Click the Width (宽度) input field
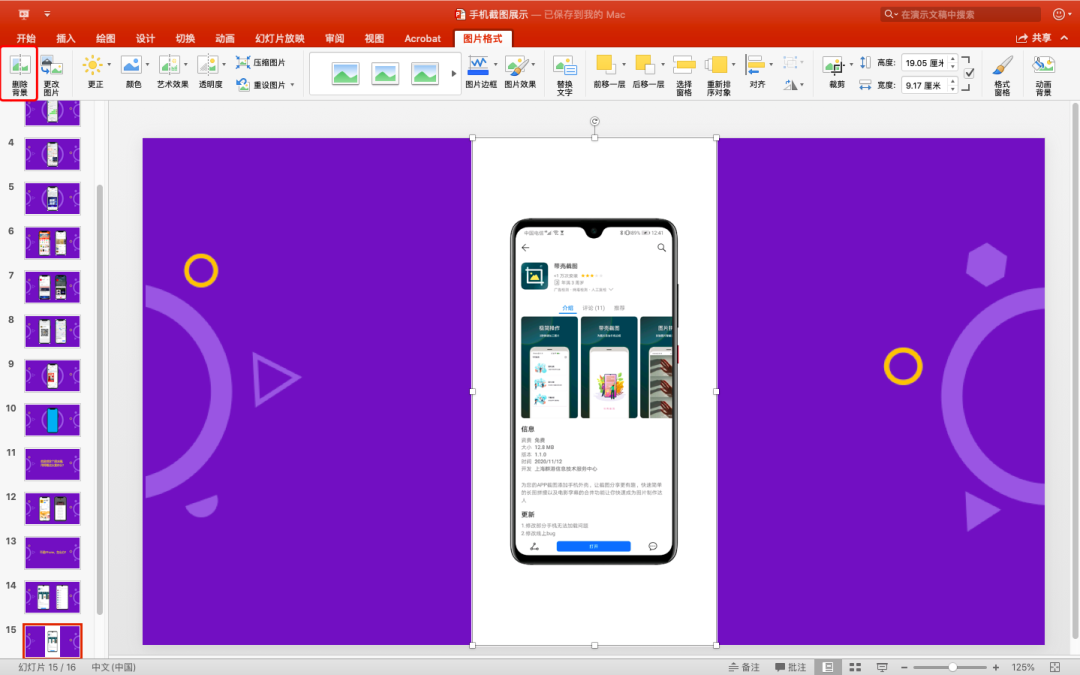 924,85
